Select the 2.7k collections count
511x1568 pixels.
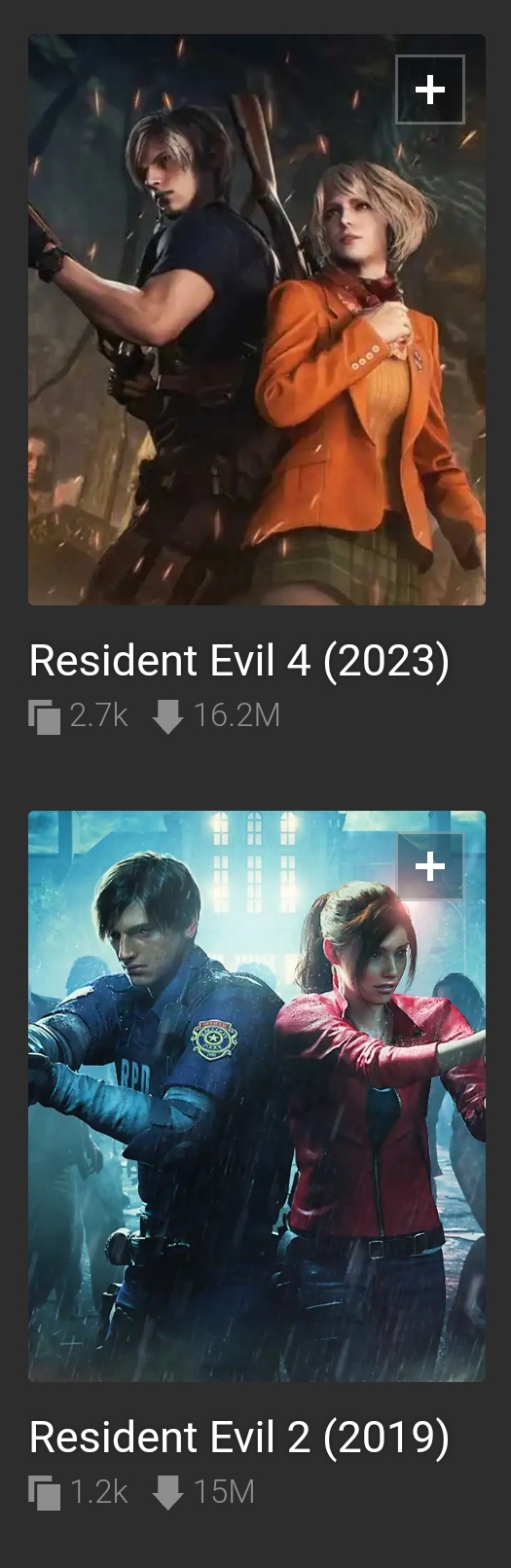[x=99, y=715]
